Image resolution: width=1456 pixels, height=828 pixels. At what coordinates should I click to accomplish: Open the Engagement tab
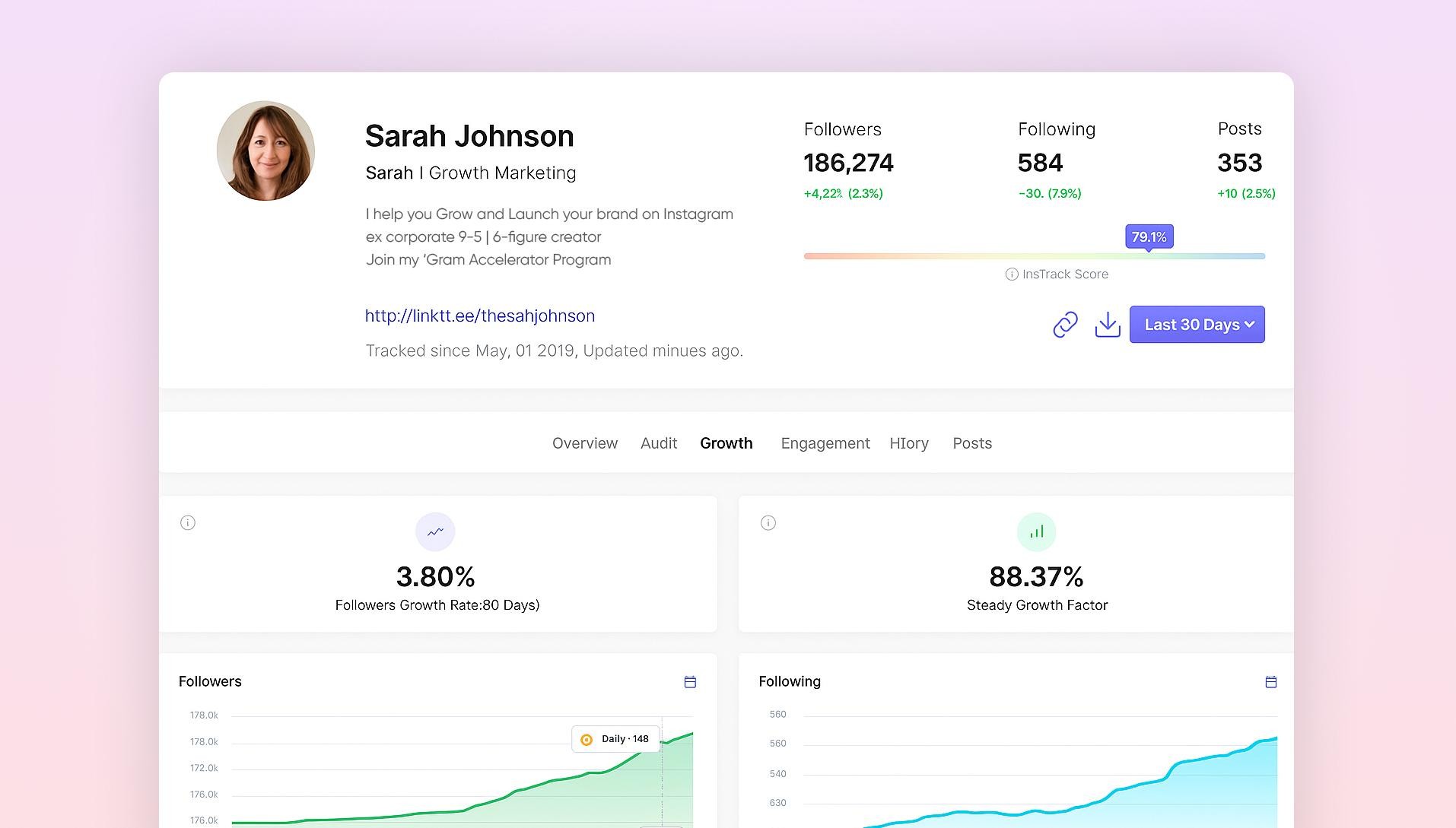point(825,443)
